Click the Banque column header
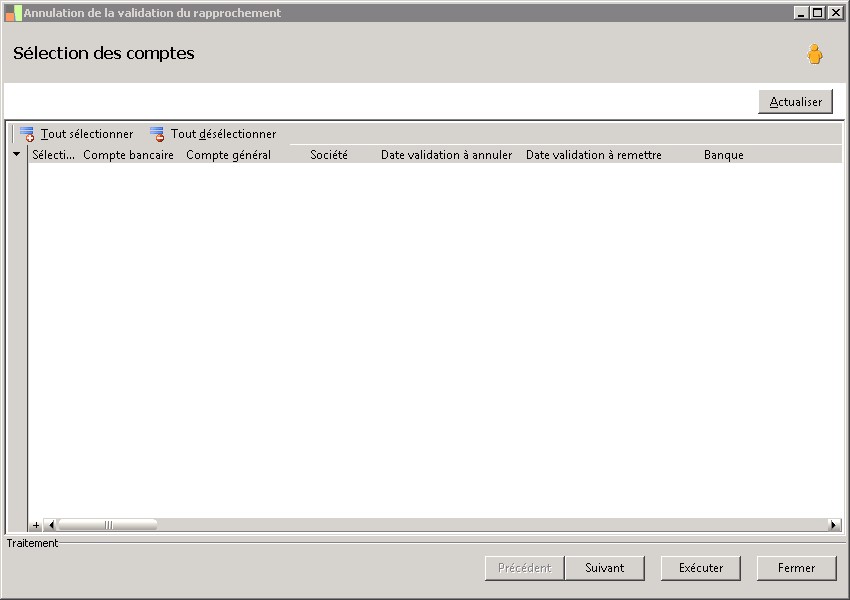Screen dimensions: 850x600 pos(724,155)
